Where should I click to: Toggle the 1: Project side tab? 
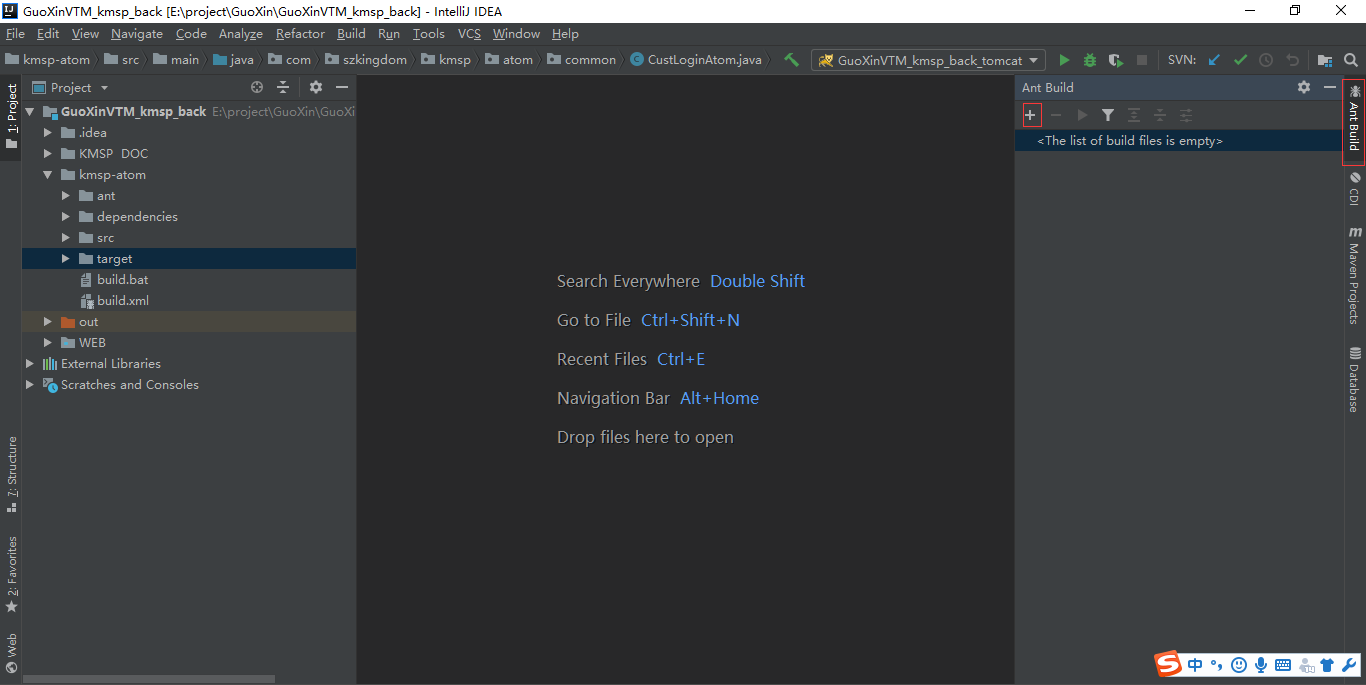11,117
